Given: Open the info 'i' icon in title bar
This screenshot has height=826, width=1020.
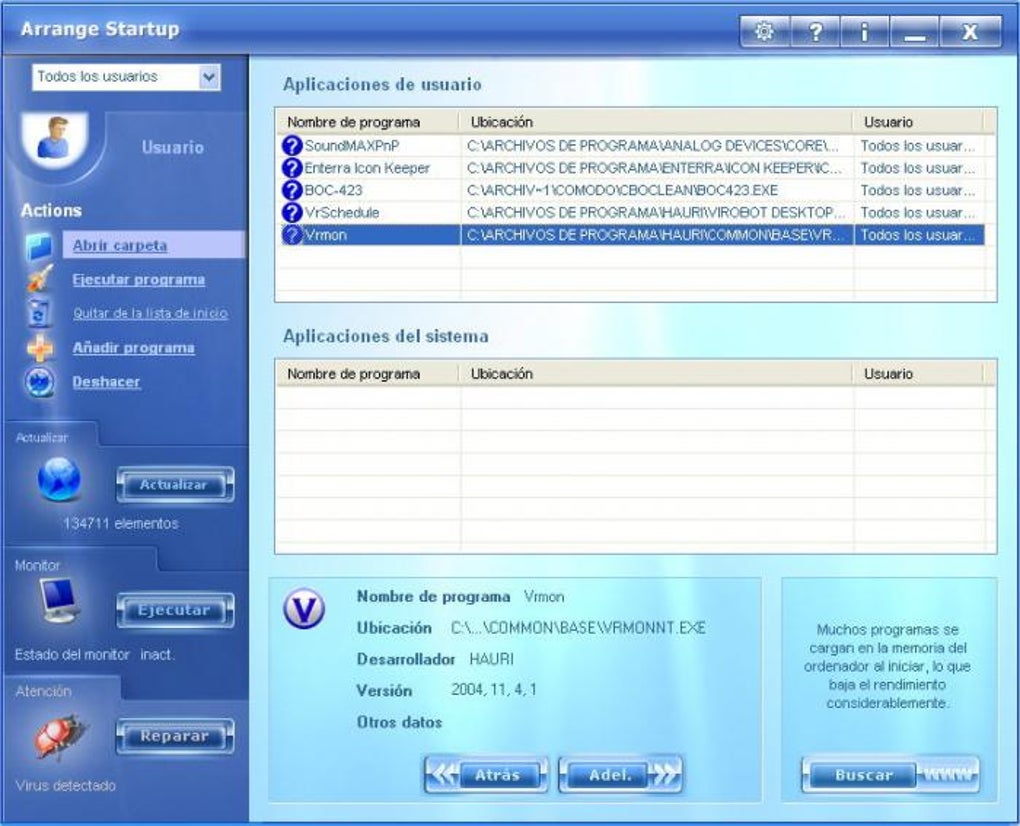Looking at the screenshot, I should (865, 31).
